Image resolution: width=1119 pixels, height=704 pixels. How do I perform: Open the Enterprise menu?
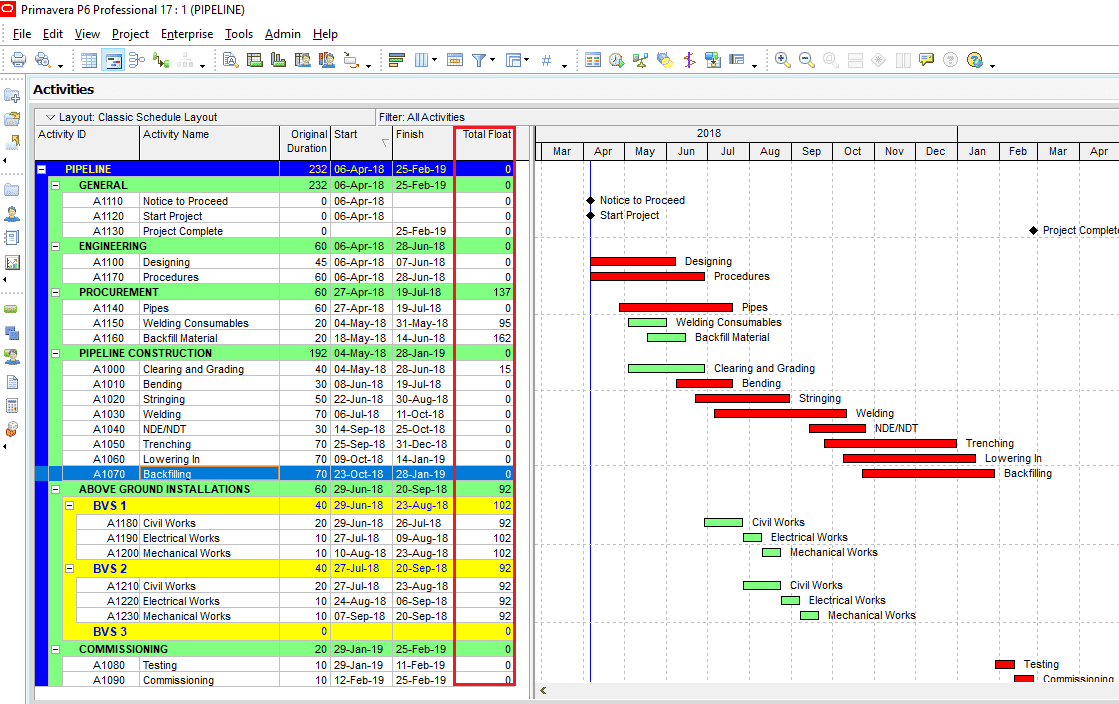(x=187, y=34)
